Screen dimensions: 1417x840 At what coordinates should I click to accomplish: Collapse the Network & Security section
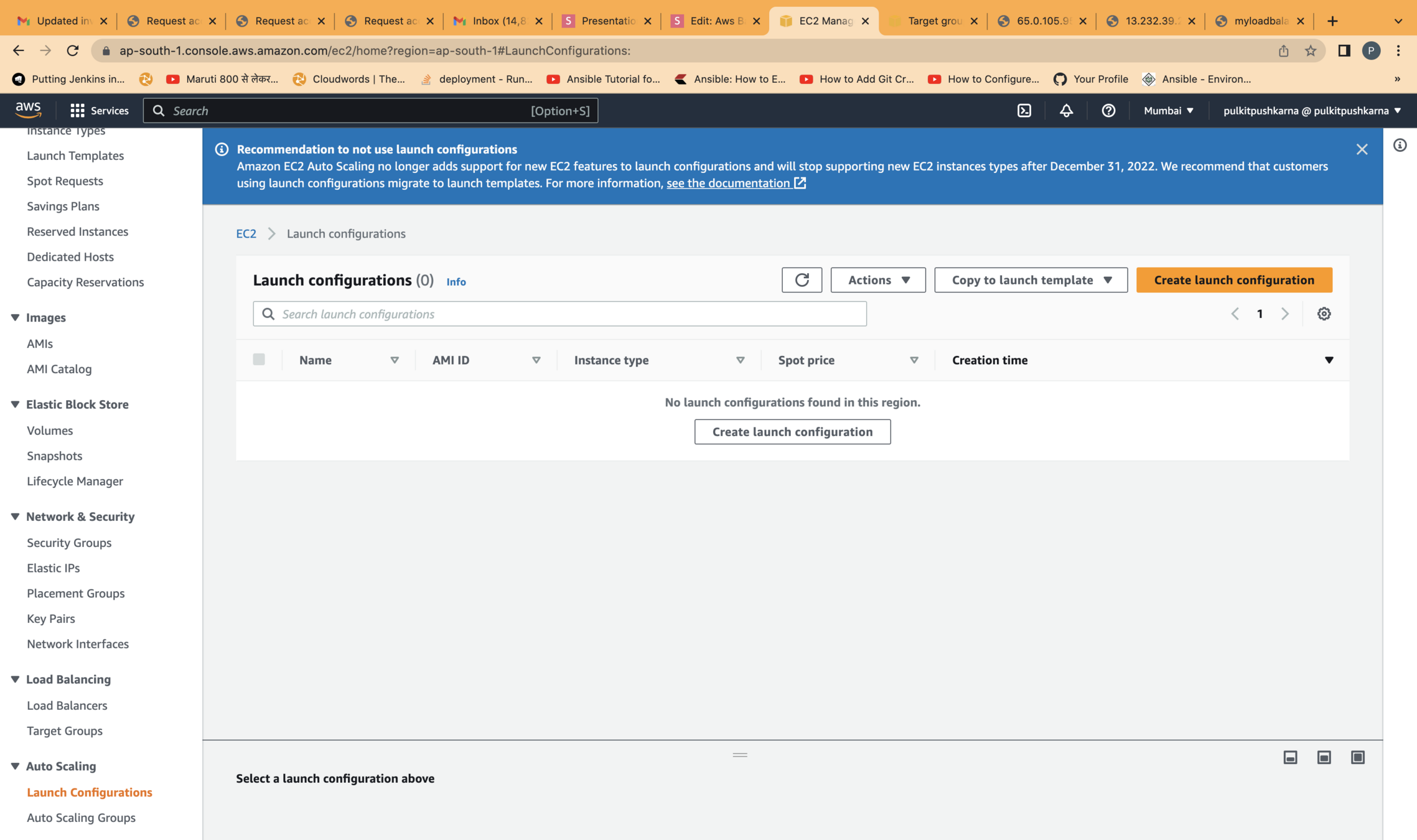click(x=15, y=516)
